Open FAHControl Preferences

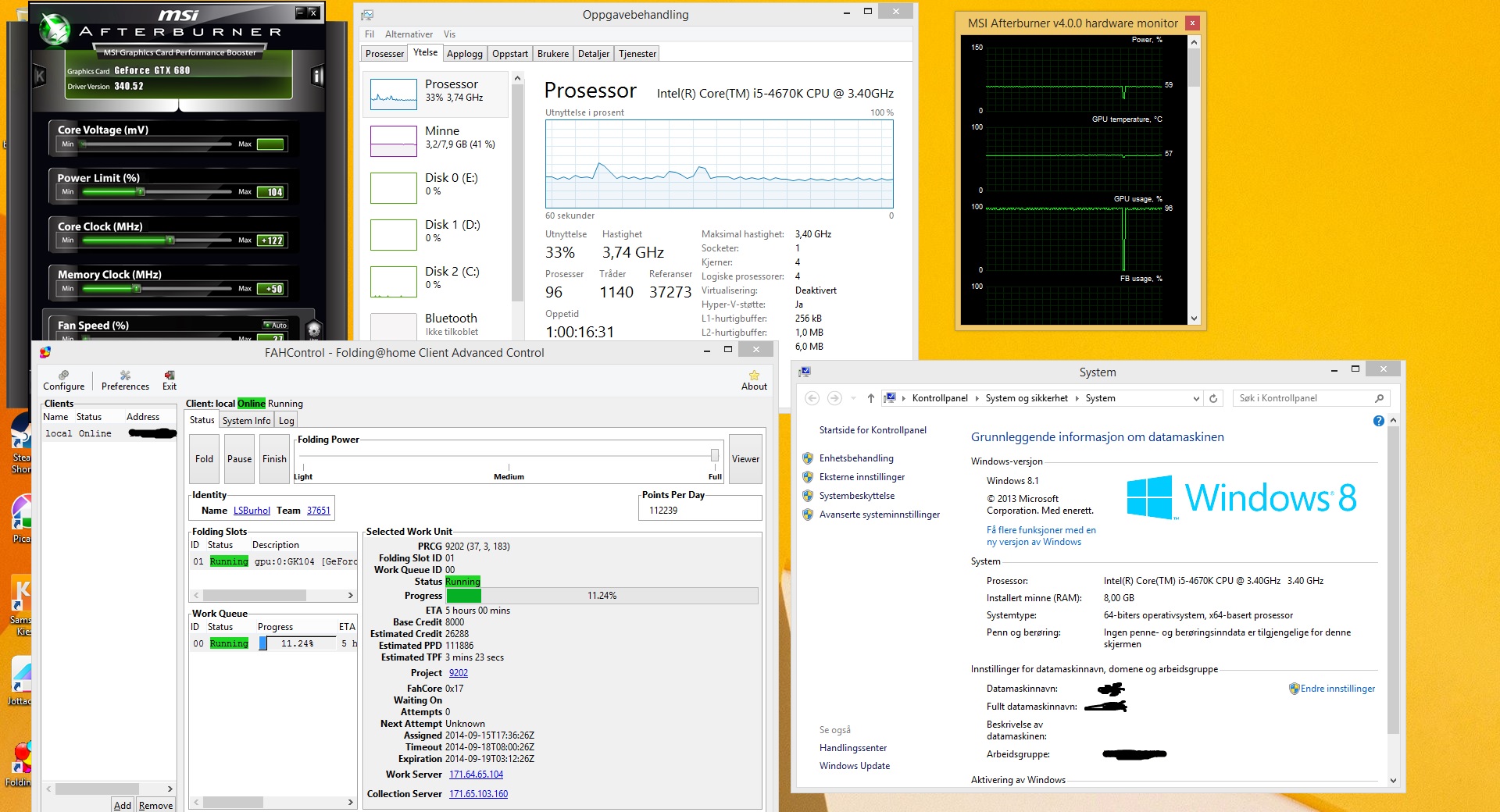coord(125,380)
